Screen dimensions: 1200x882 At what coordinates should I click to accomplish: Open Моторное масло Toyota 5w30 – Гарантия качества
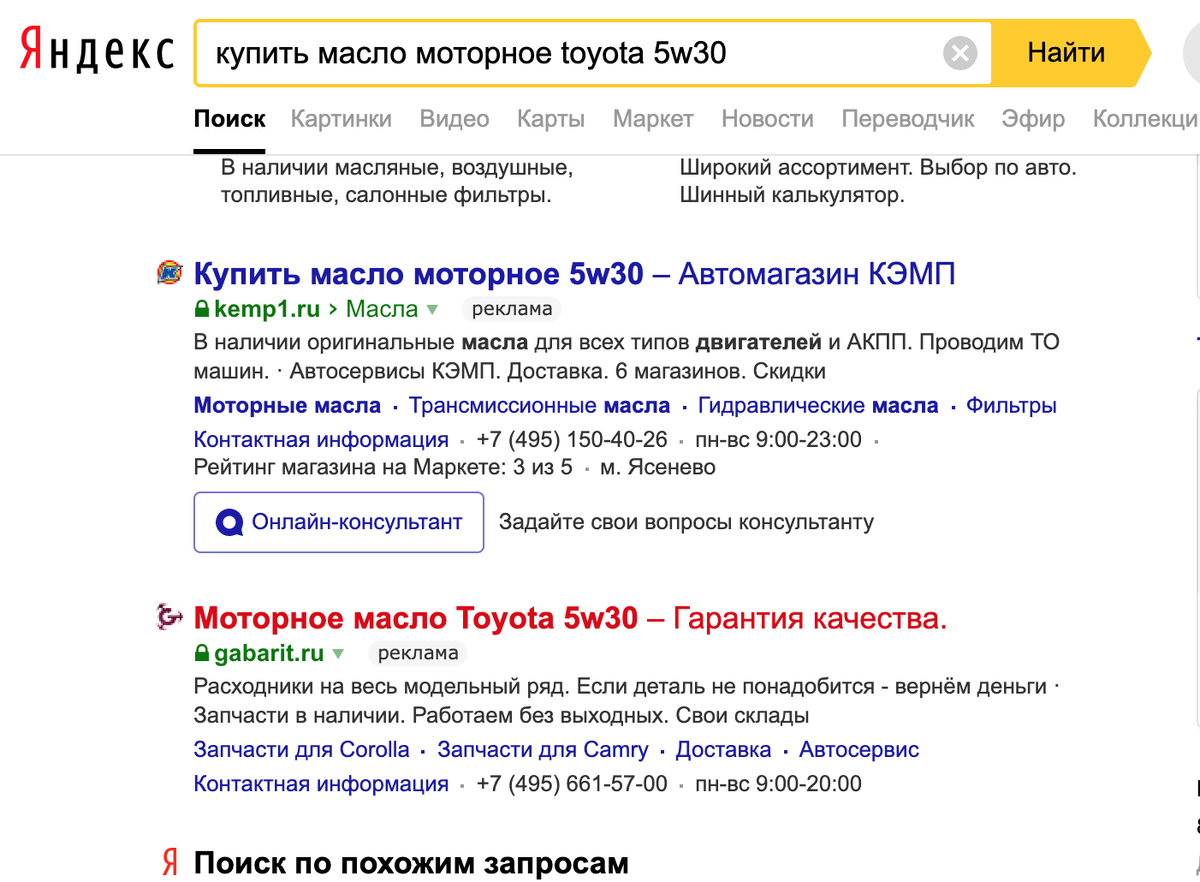point(570,618)
